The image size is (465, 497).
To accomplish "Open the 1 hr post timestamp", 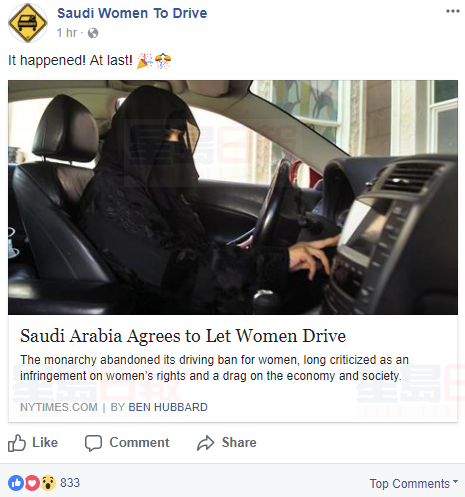I will pyautogui.click(x=67, y=33).
